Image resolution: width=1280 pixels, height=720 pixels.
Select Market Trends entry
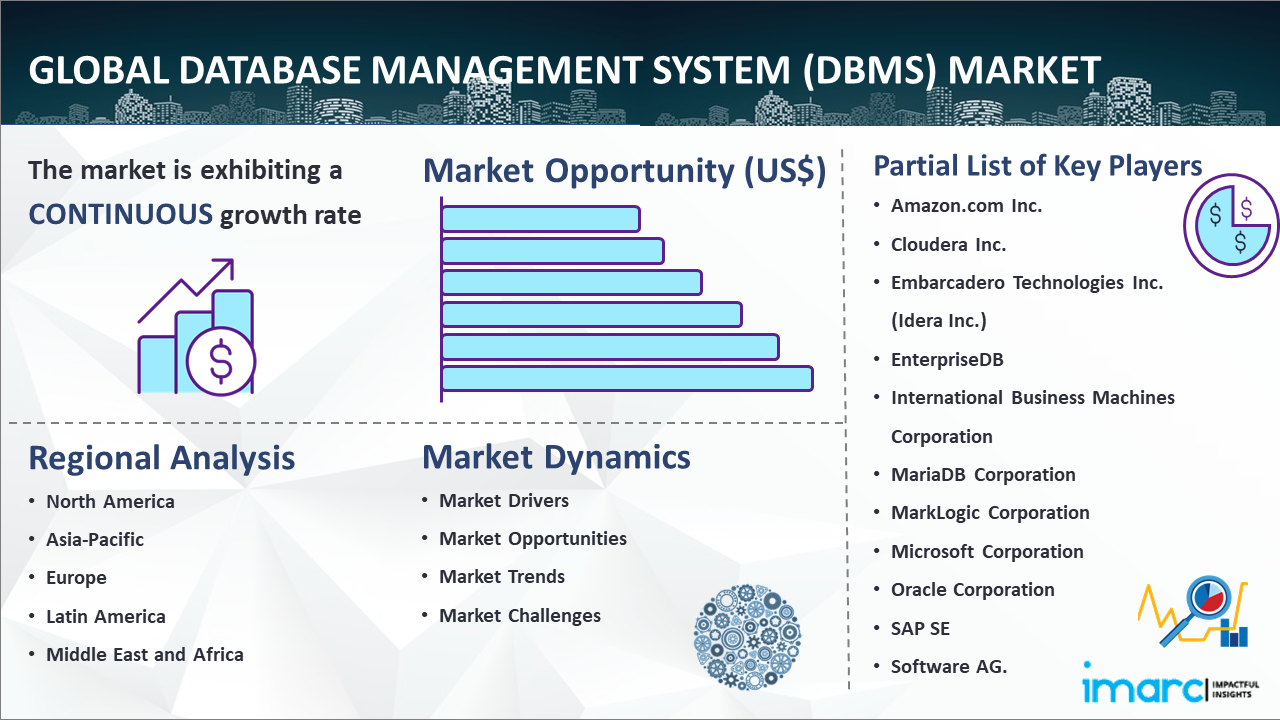pyautogui.click(x=501, y=576)
